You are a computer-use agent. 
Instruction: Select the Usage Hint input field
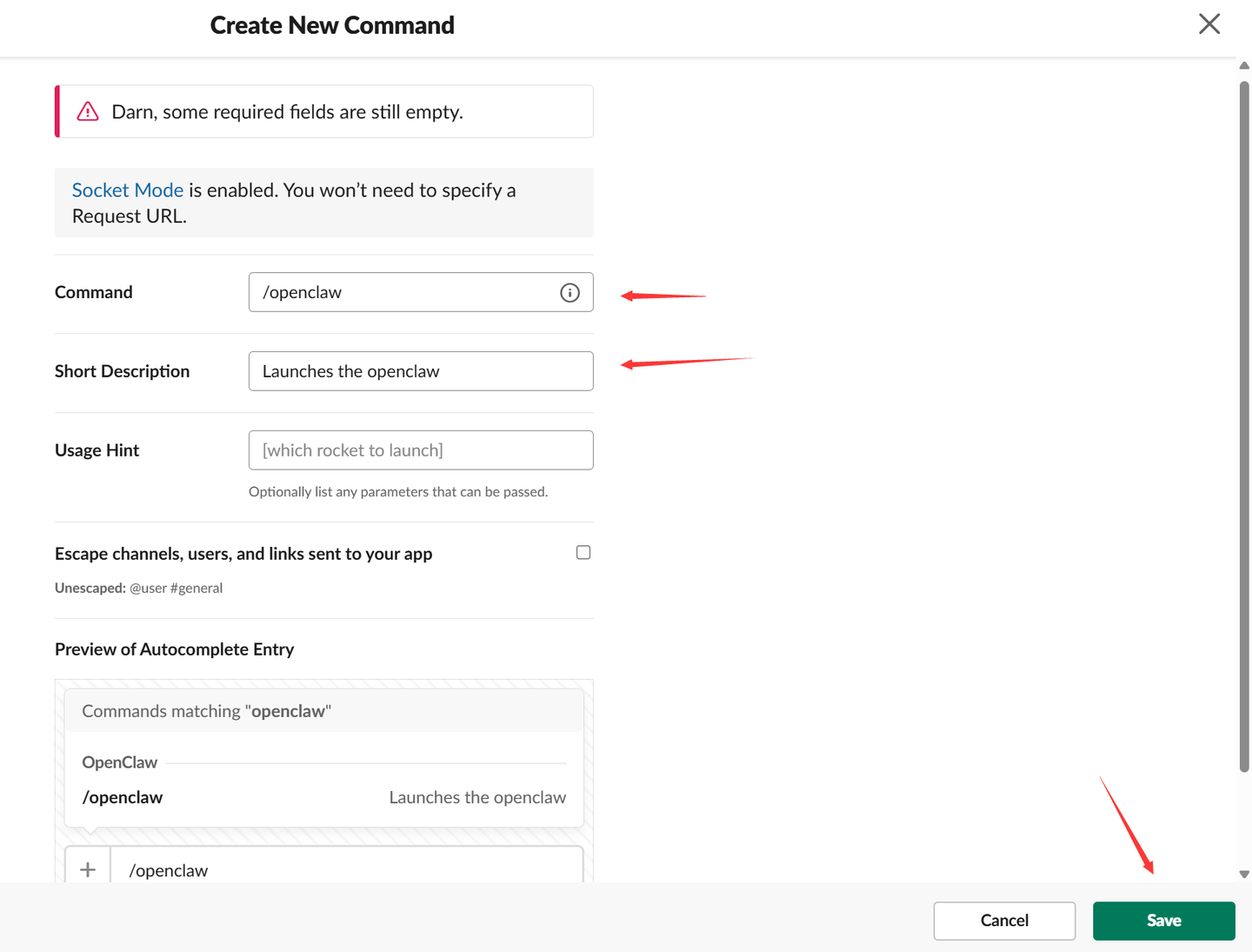click(421, 450)
